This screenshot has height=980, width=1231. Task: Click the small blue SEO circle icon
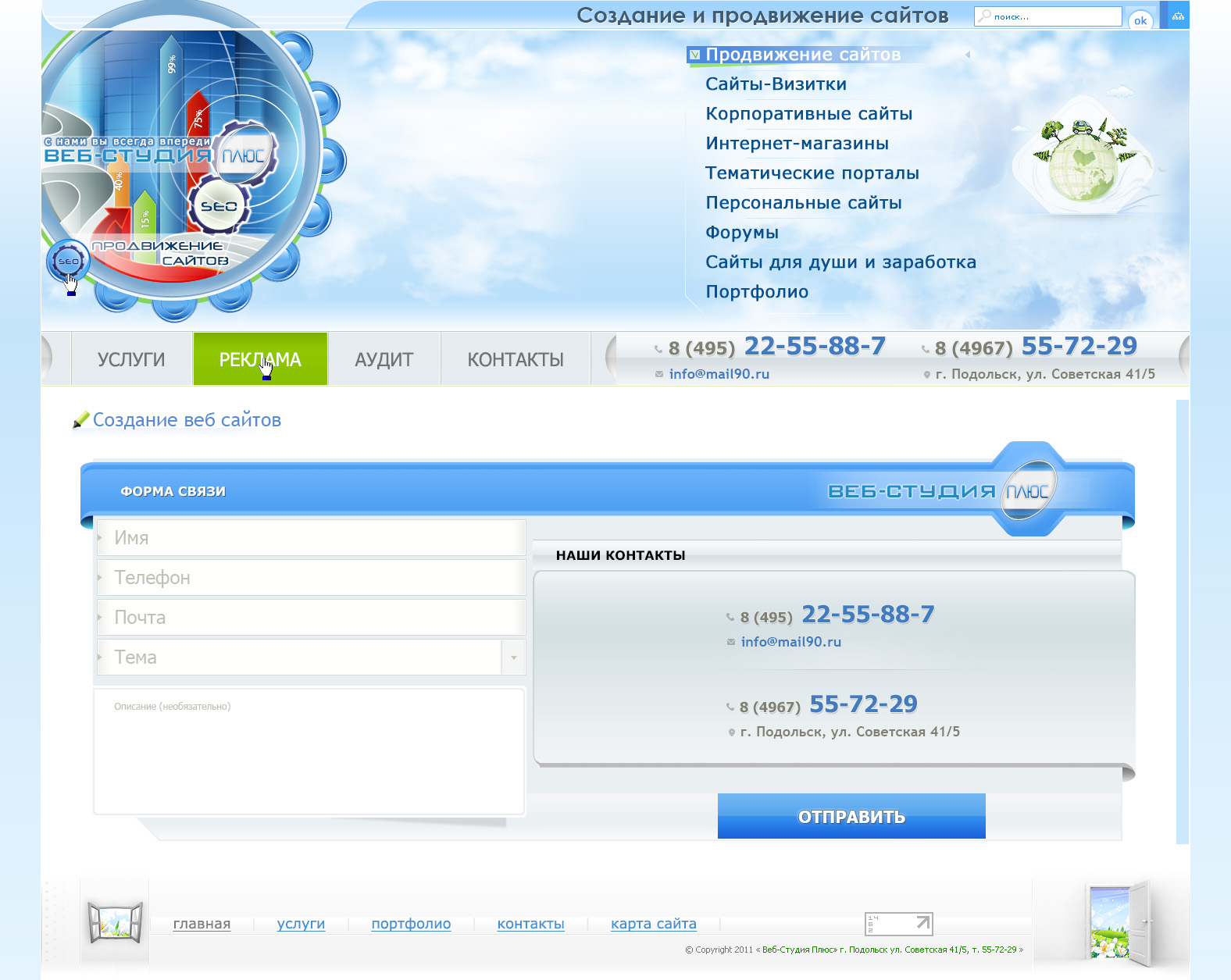(x=68, y=262)
